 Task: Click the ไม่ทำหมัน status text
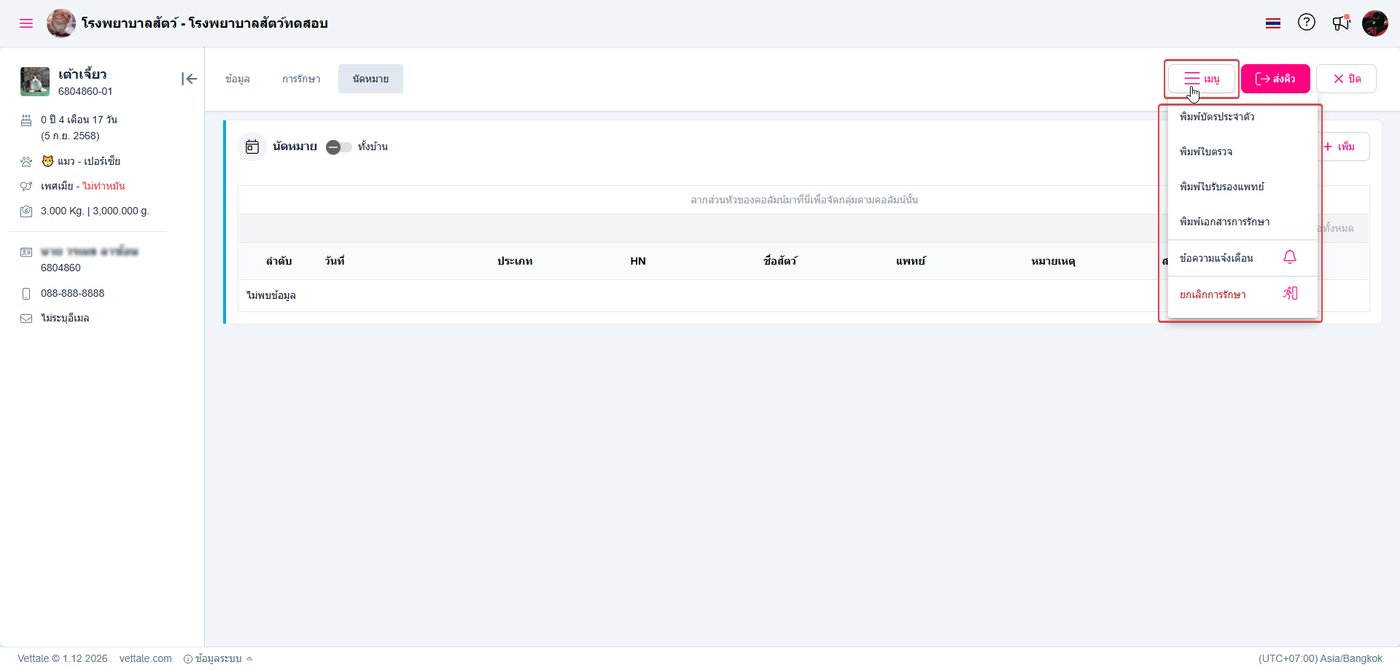pyautogui.click(x=104, y=186)
